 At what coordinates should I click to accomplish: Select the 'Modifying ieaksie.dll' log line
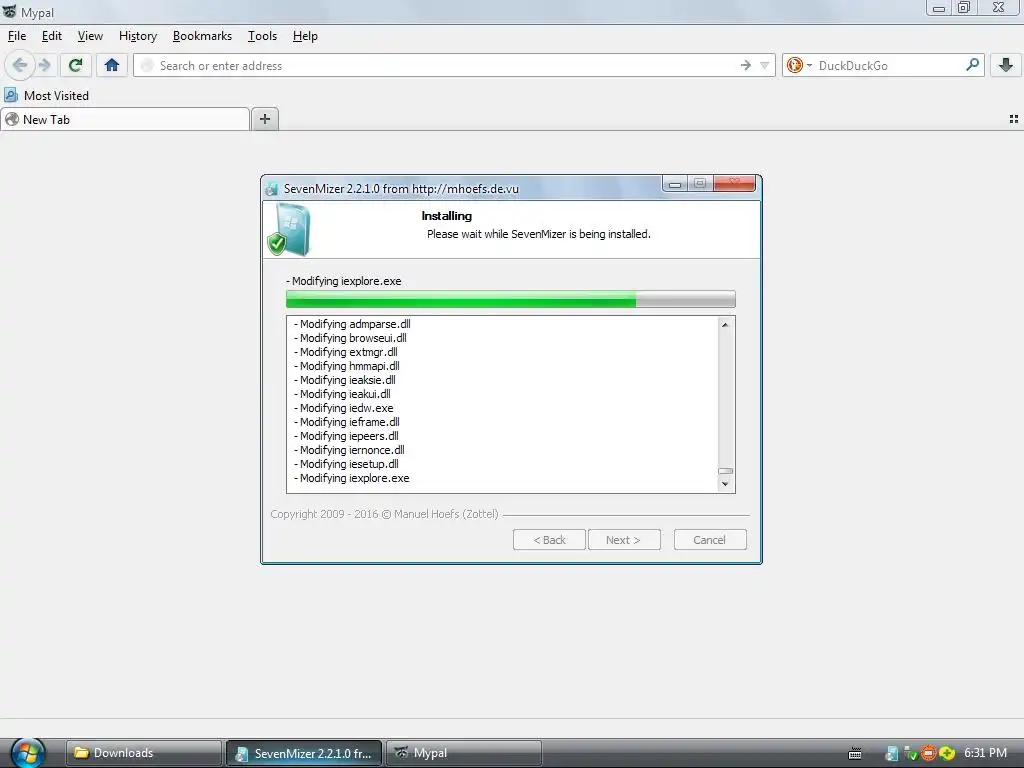(345, 380)
